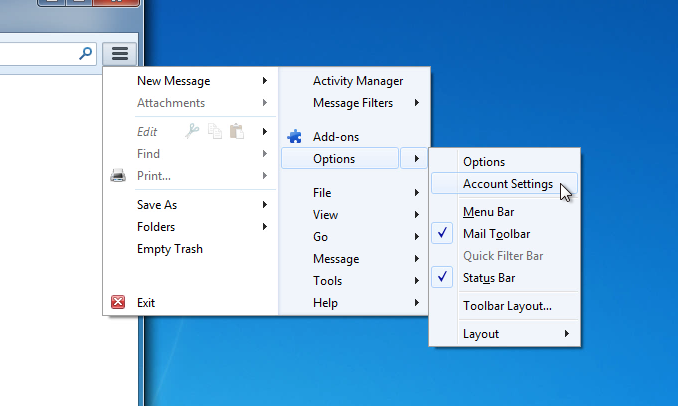Click the printer icon beside Print
Image resolution: width=678 pixels, height=406 pixels.
pyautogui.click(x=118, y=176)
